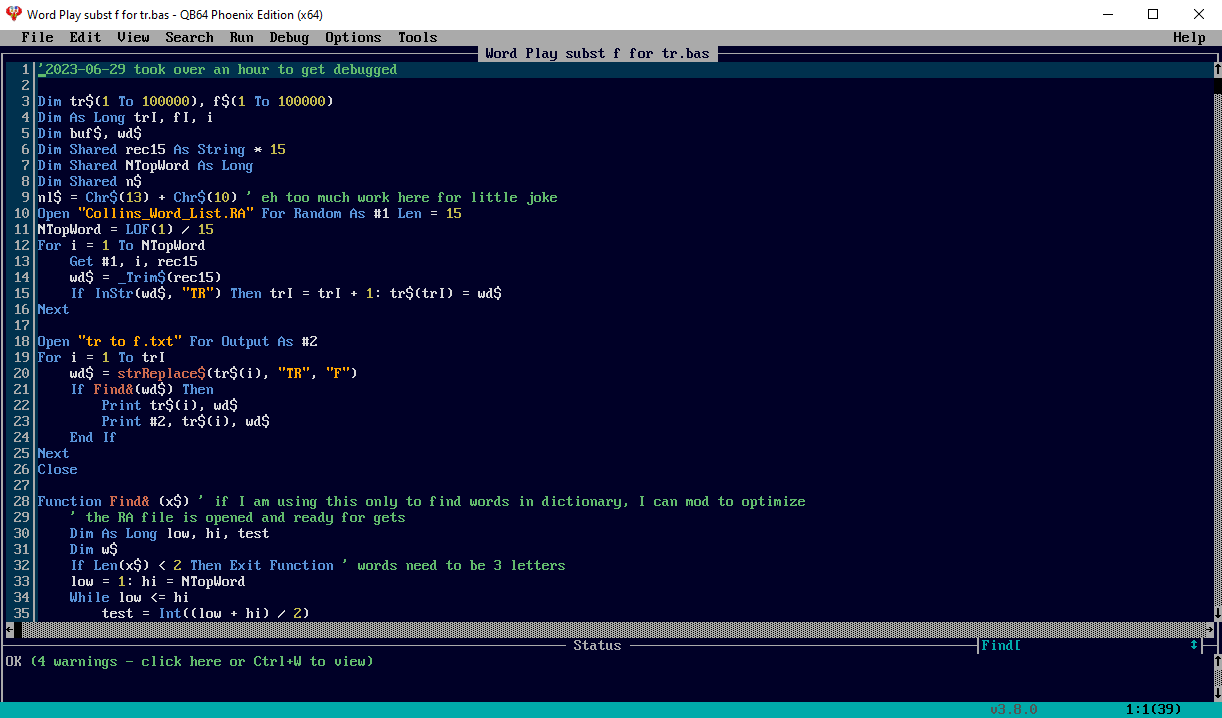Click the 'End If' line

[x=93, y=438]
